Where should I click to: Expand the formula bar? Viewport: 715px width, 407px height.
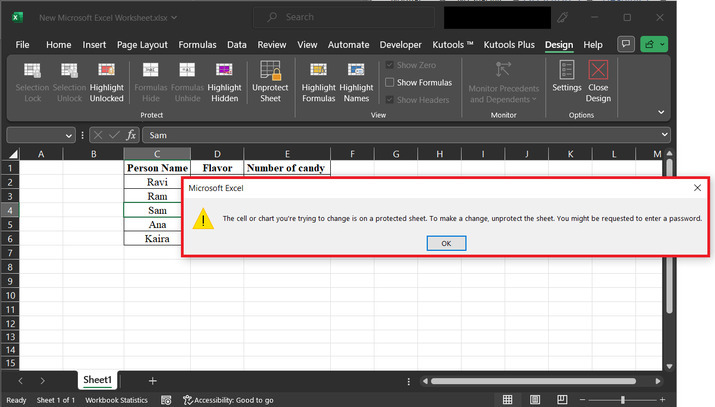(x=664, y=134)
